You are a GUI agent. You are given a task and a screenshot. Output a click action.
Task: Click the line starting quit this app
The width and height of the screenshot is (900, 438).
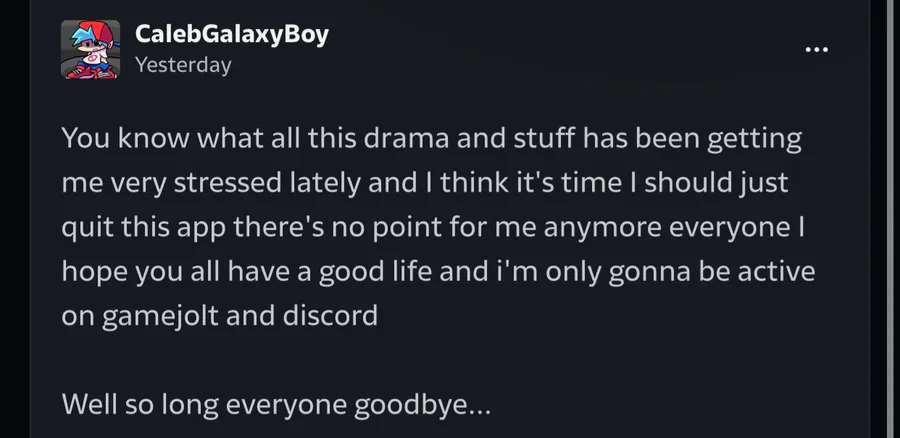[433, 227]
